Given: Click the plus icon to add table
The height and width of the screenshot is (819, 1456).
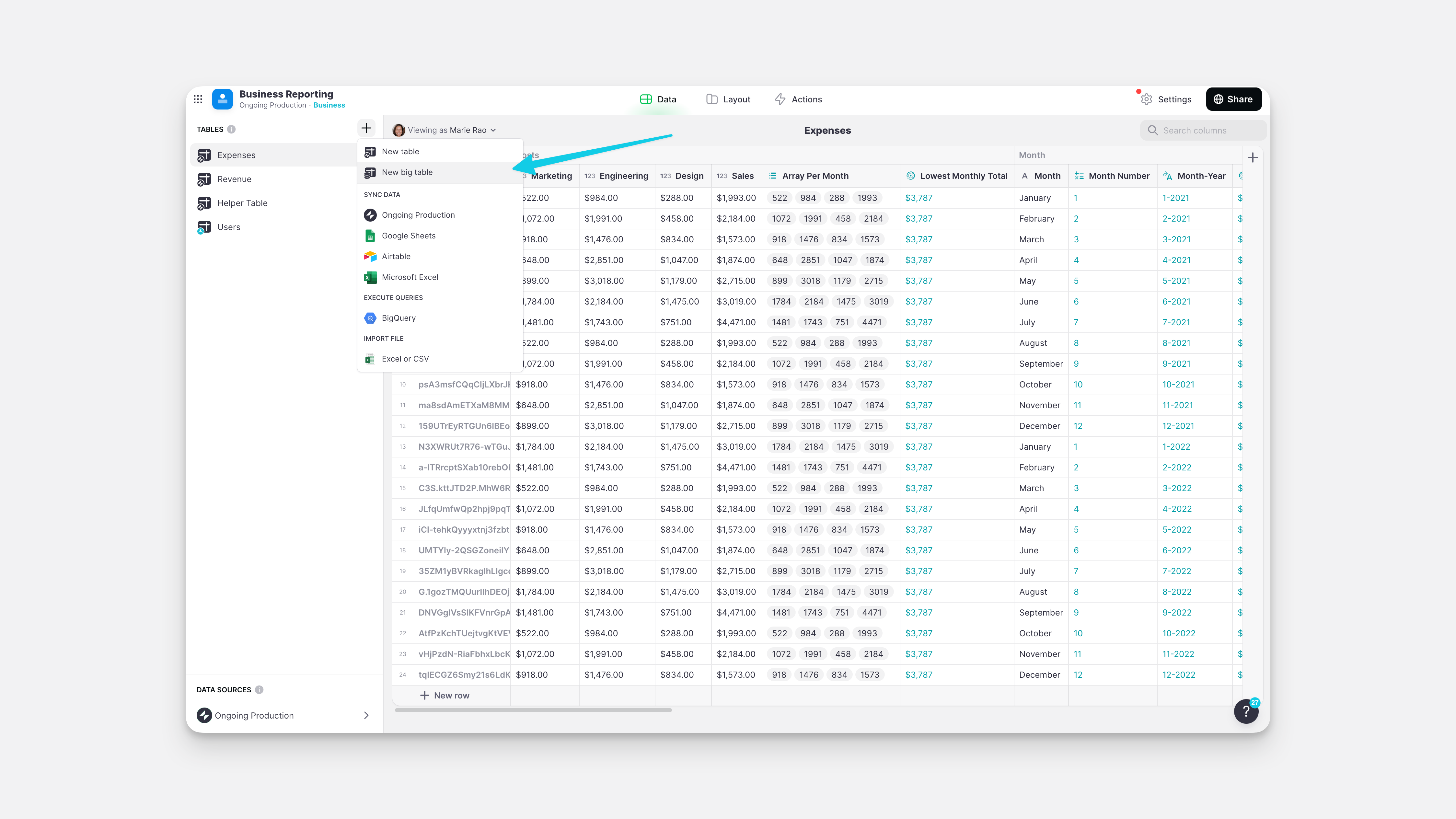Looking at the screenshot, I should [366, 128].
